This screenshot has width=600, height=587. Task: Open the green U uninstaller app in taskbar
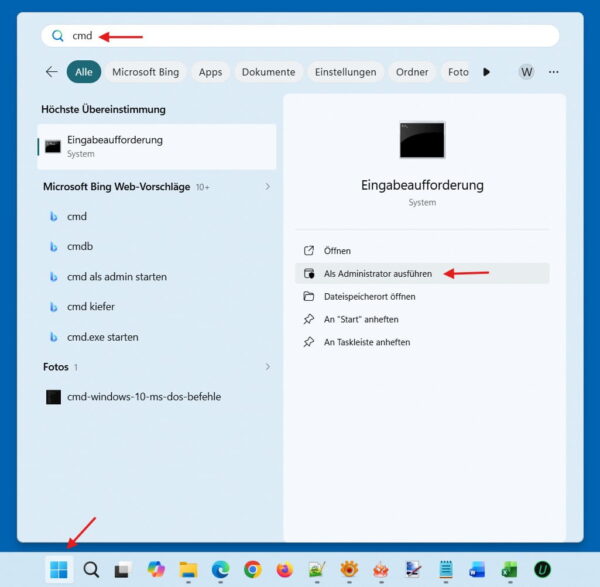pos(542,569)
